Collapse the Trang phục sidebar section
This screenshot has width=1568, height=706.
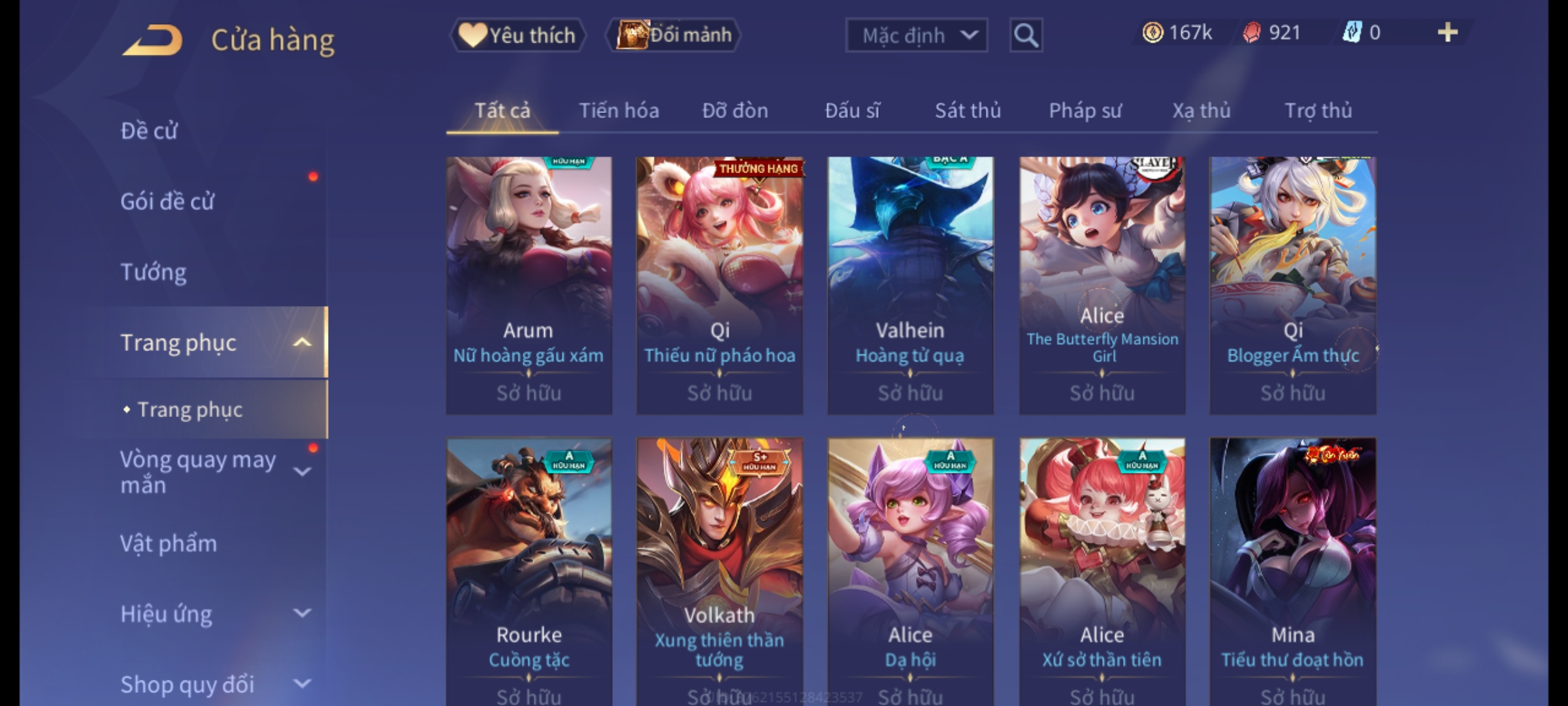click(x=302, y=343)
